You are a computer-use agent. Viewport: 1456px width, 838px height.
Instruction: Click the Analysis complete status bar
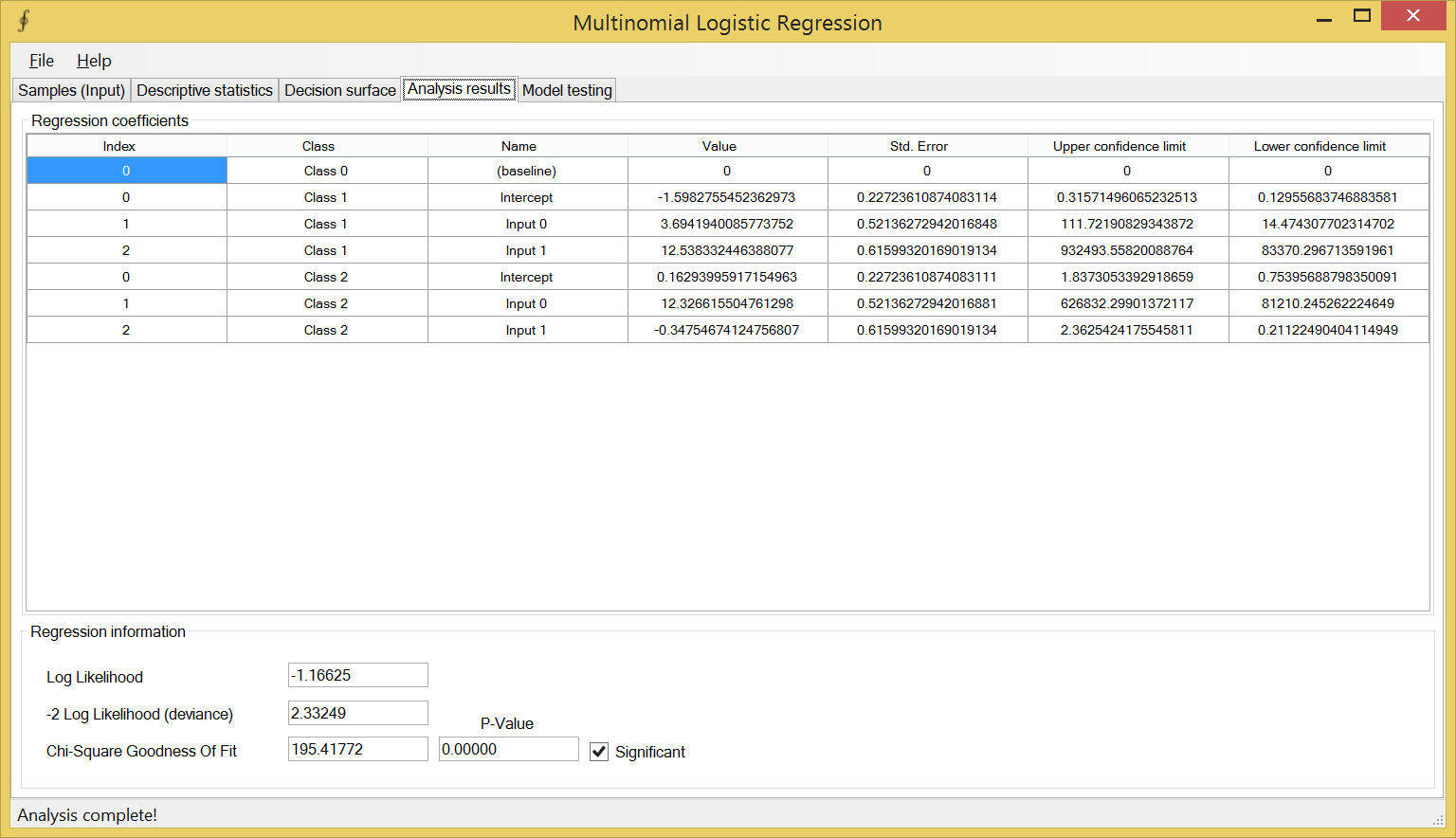coord(86,815)
